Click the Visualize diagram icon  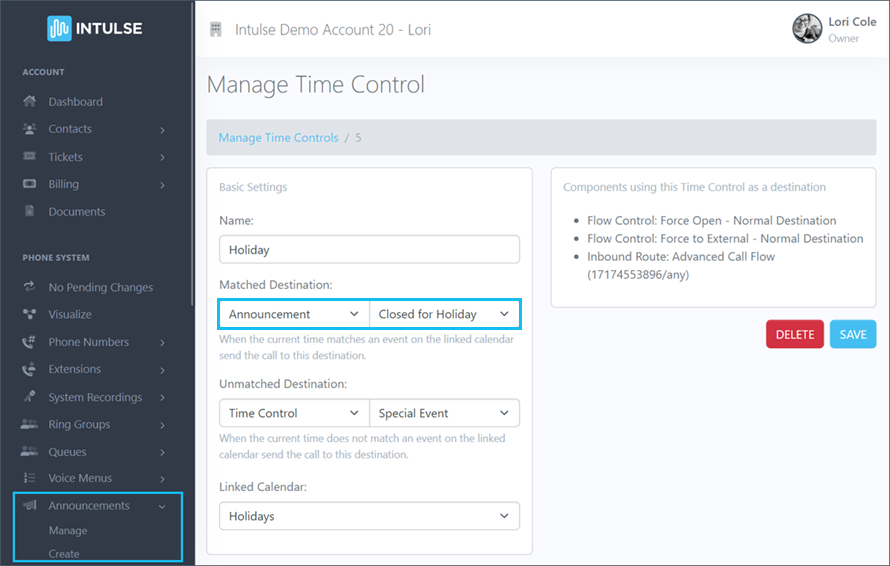pyautogui.click(x=30, y=314)
